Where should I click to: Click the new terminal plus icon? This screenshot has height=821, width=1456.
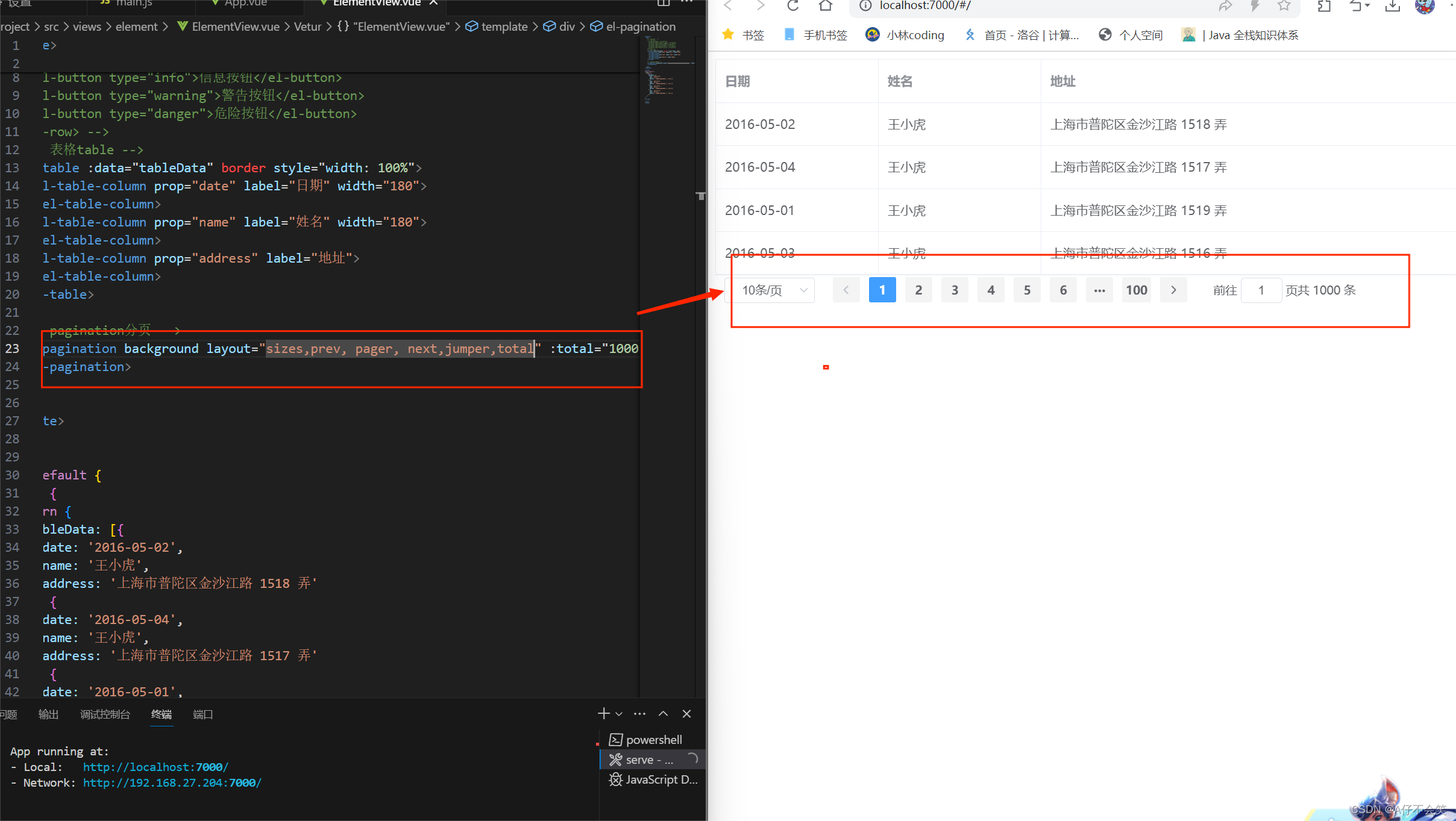[603, 714]
